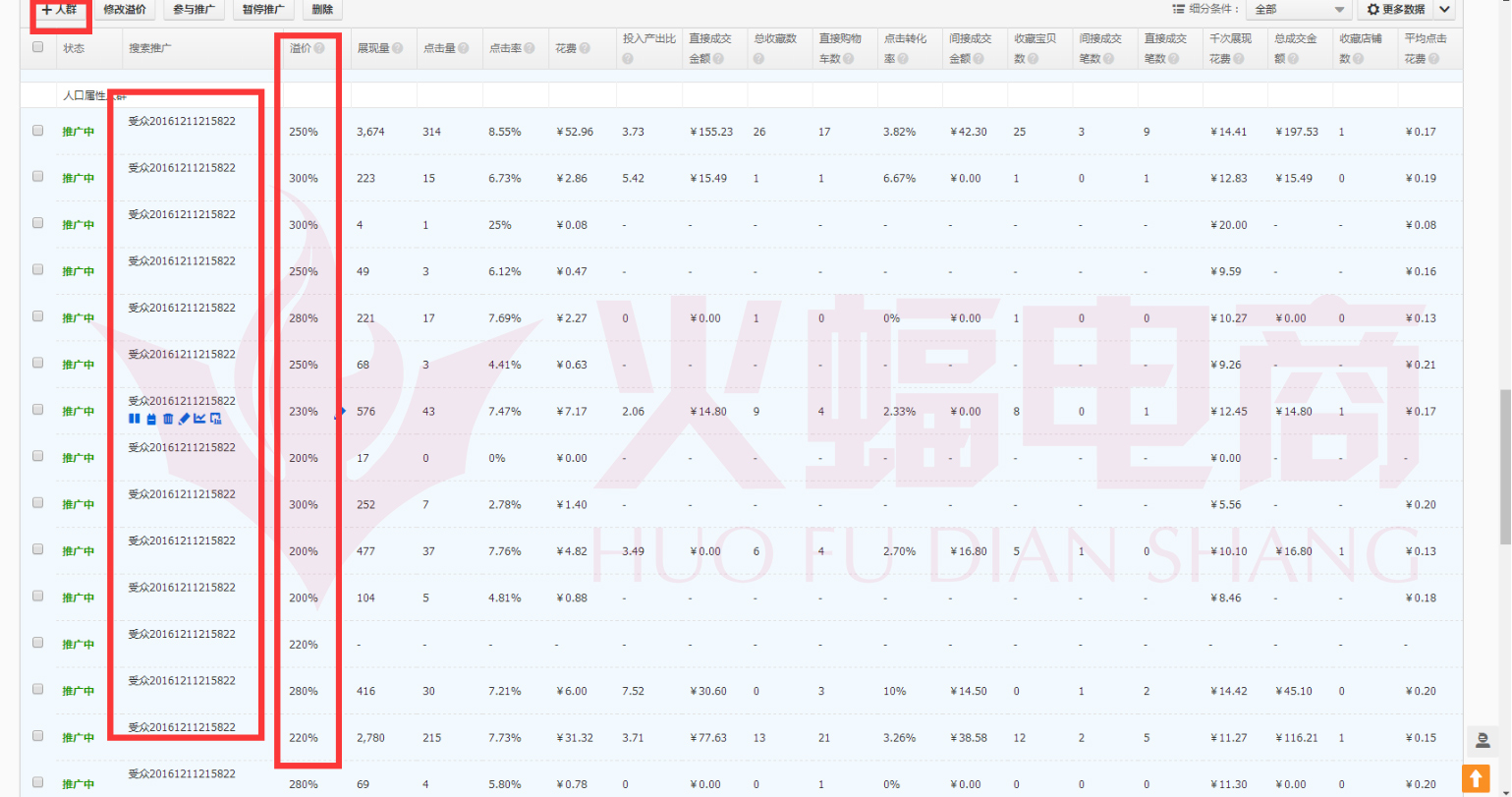Click the orange back-to-top arrow
Screen dimensions: 1512x797
tap(1476, 778)
